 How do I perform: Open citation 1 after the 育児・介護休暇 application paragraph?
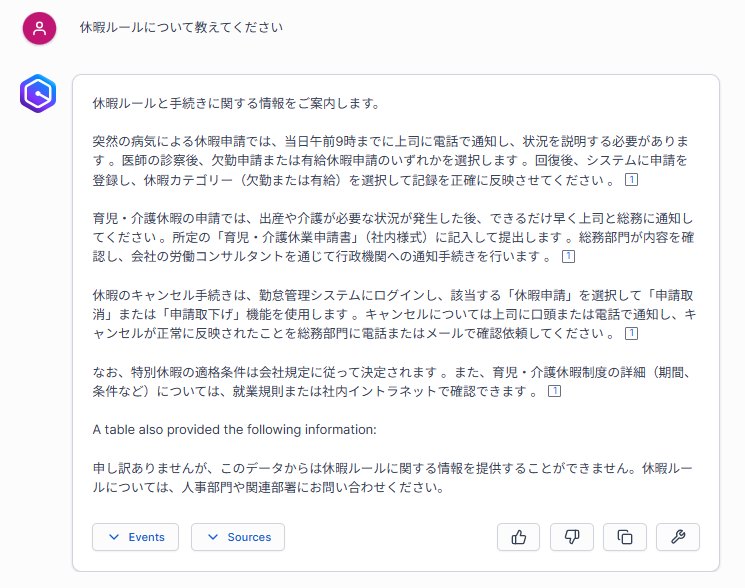tap(568, 257)
